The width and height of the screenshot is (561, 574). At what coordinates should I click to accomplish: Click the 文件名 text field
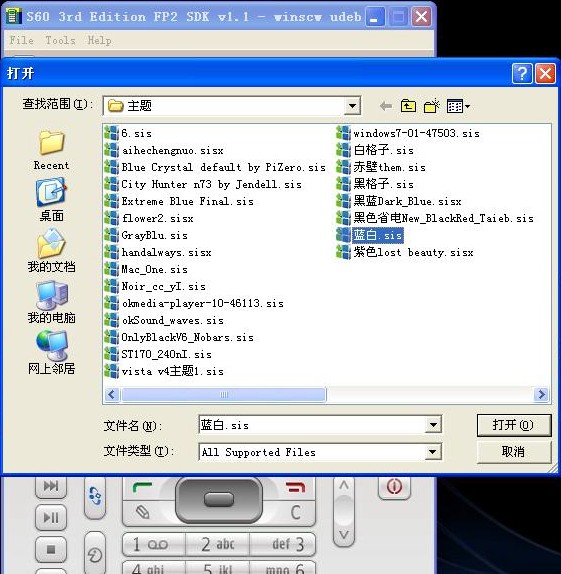[312, 425]
